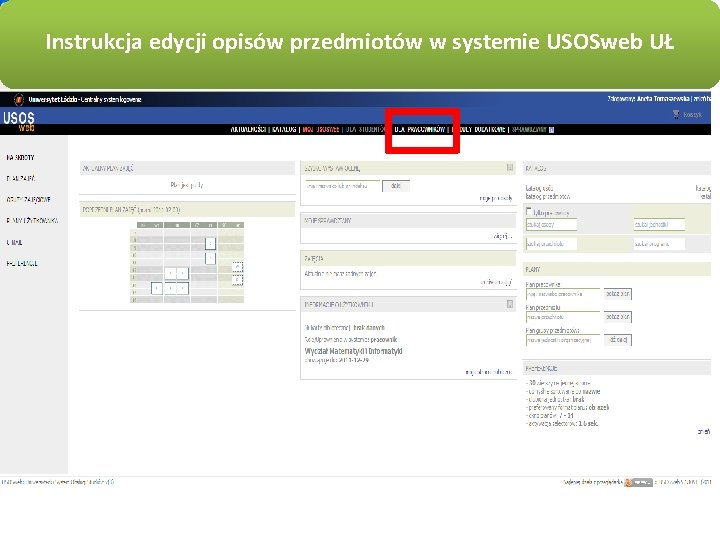The height and width of the screenshot is (540, 720).
Task: Focus the name or surname search field
Action: pyautogui.click(x=343, y=186)
